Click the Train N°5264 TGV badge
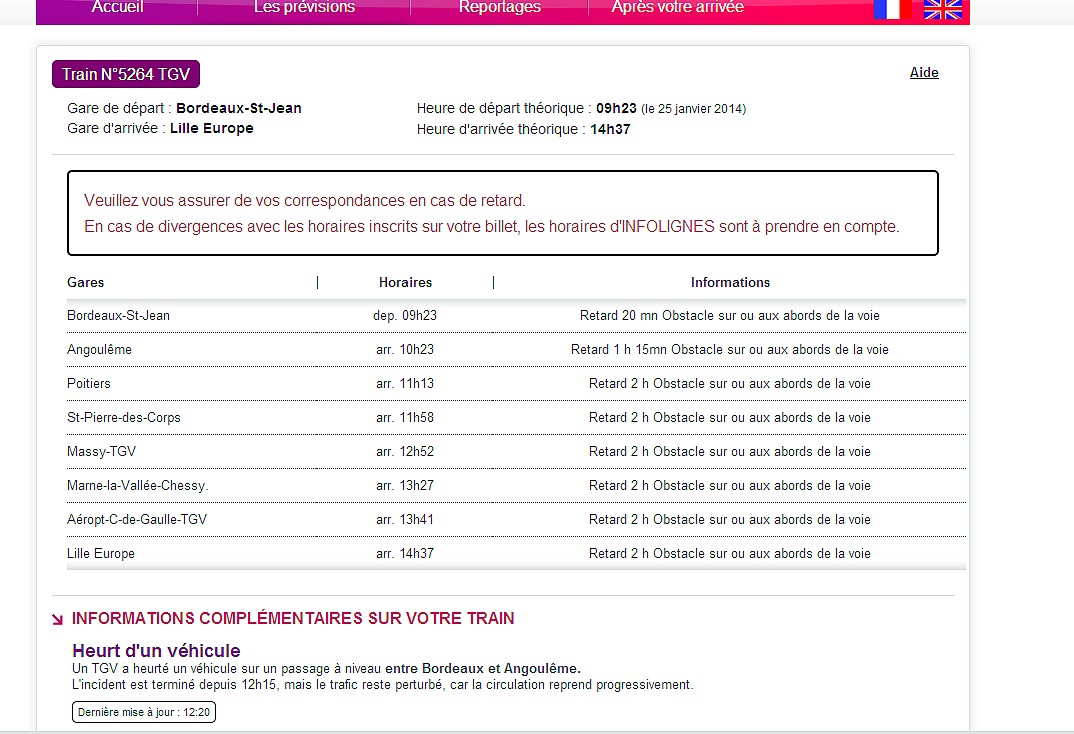Viewport: 1074px width, 734px height. (126, 75)
